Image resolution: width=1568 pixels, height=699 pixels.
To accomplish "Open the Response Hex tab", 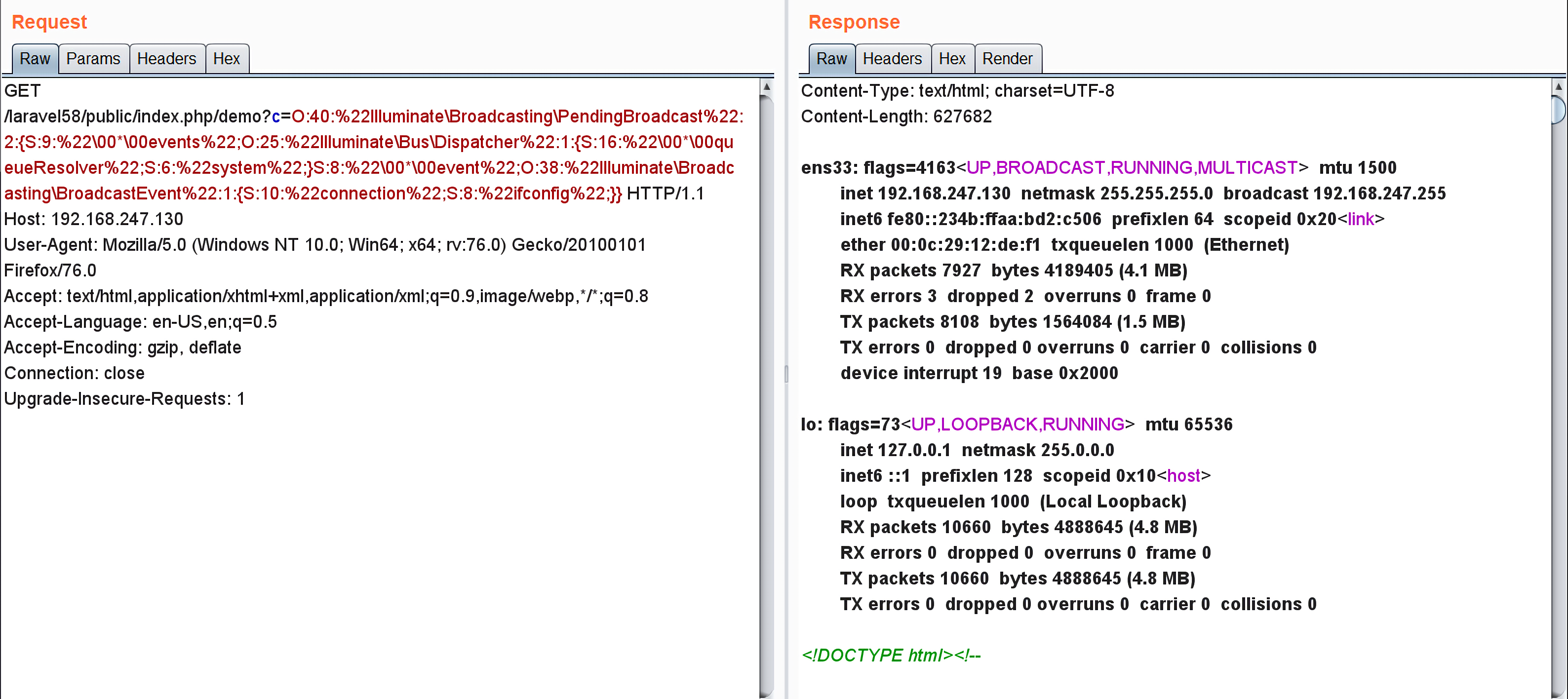I will click(x=952, y=59).
